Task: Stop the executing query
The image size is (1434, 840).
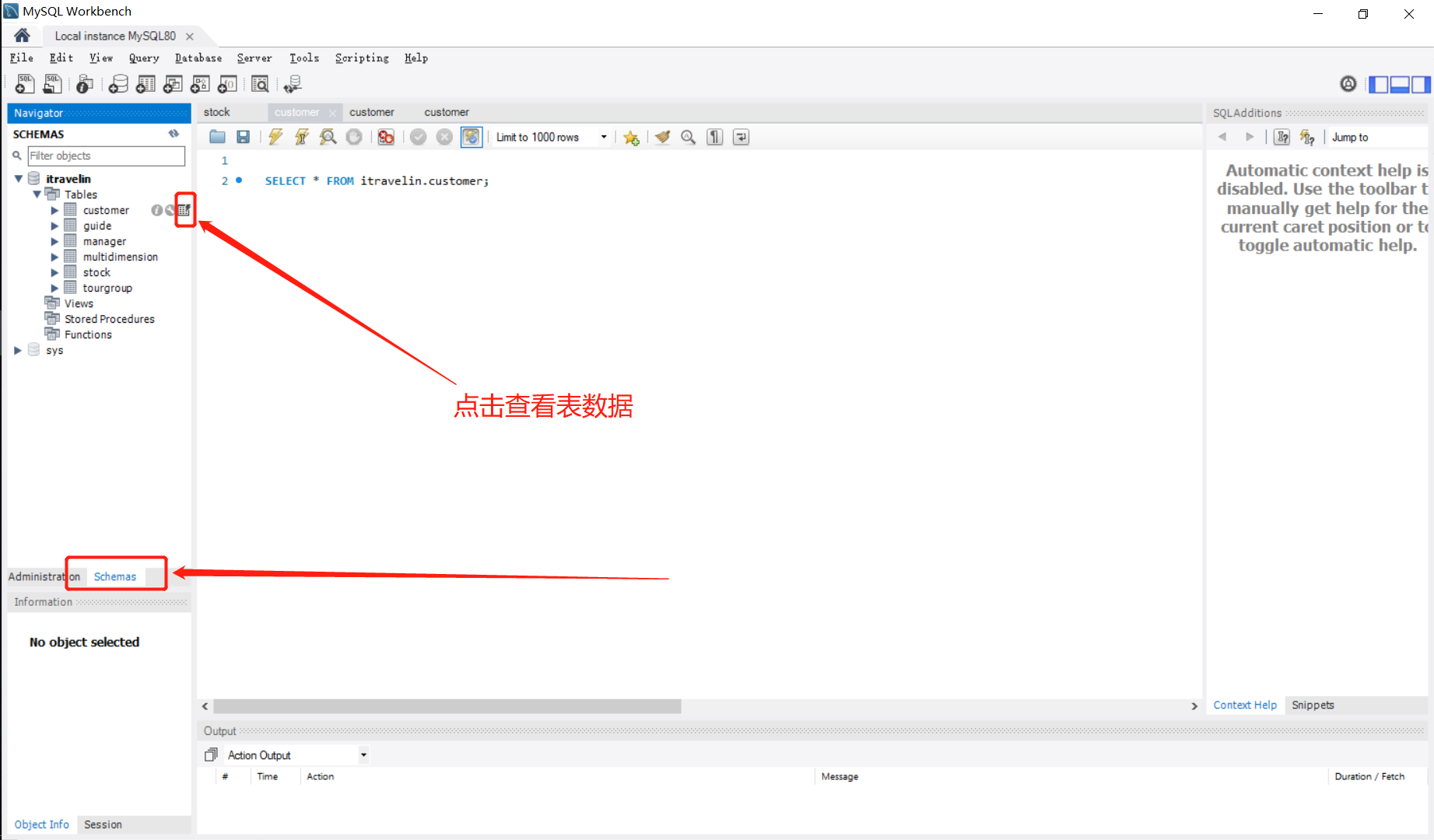Action: pos(354,137)
